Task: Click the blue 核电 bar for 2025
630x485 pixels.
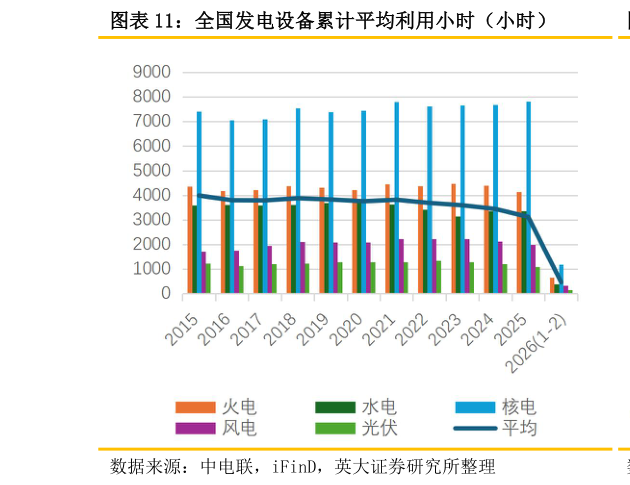Action: [x=528, y=197]
